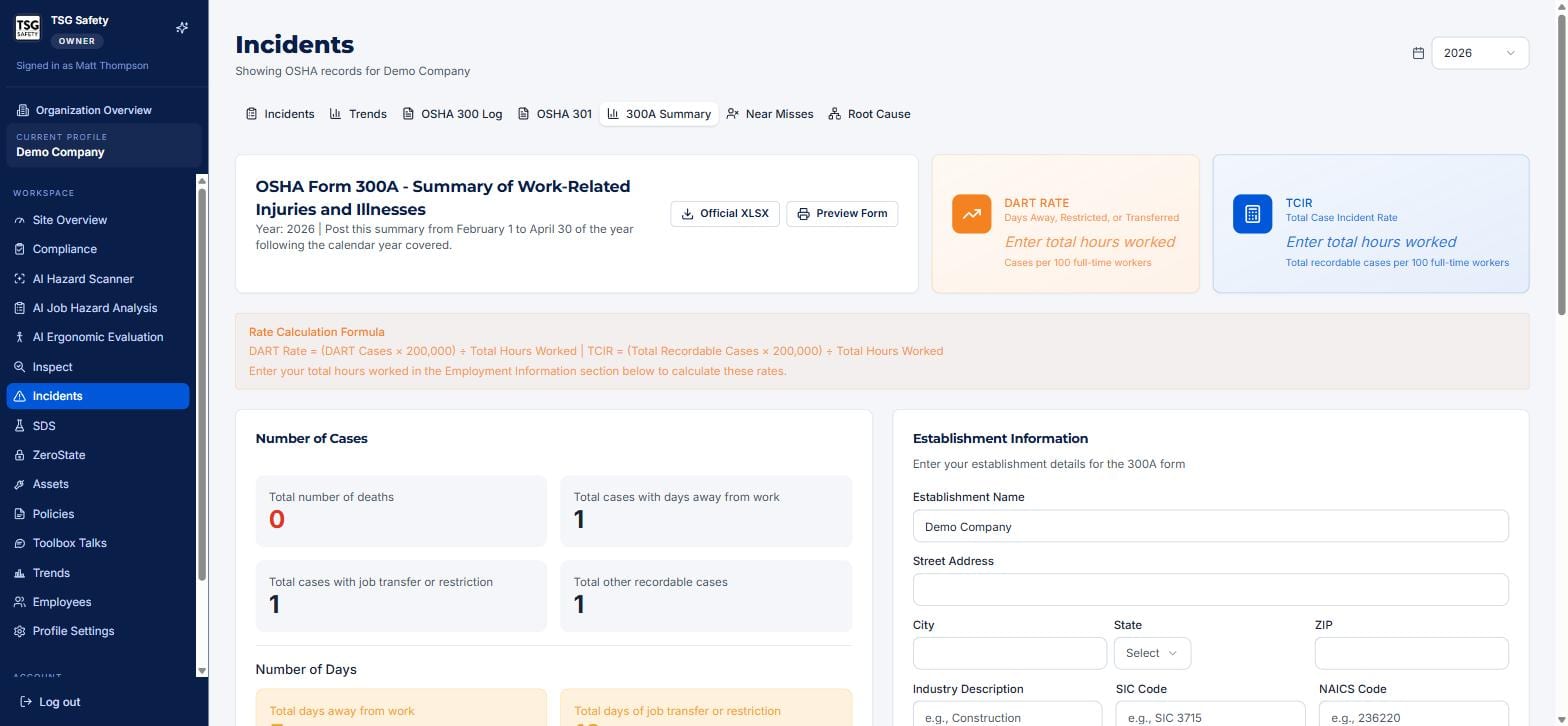Click the AI Hazard Scanner icon
Viewport: 1568px width, 726px height.
(19, 279)
